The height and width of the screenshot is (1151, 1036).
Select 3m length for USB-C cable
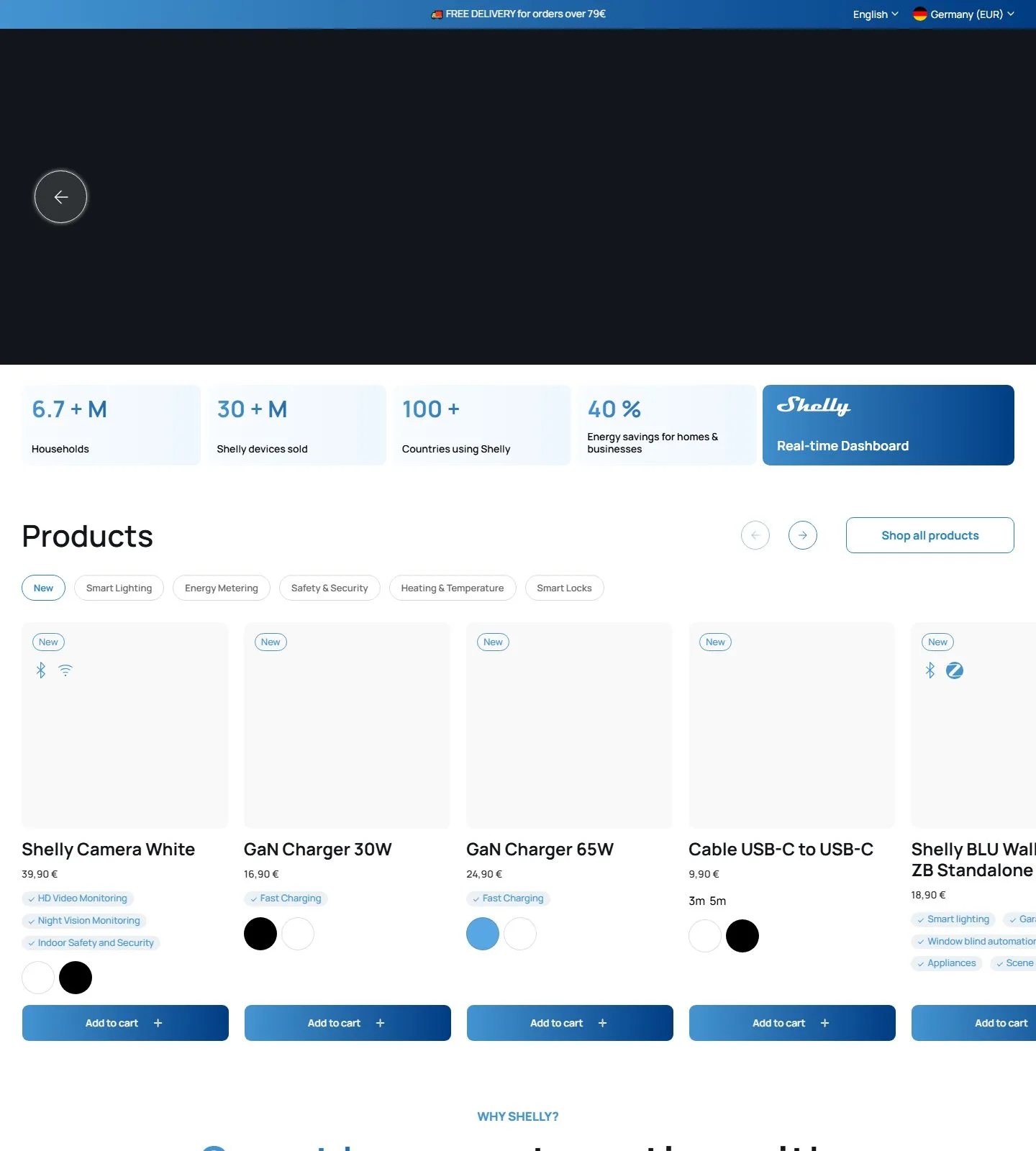pos(696,901)
